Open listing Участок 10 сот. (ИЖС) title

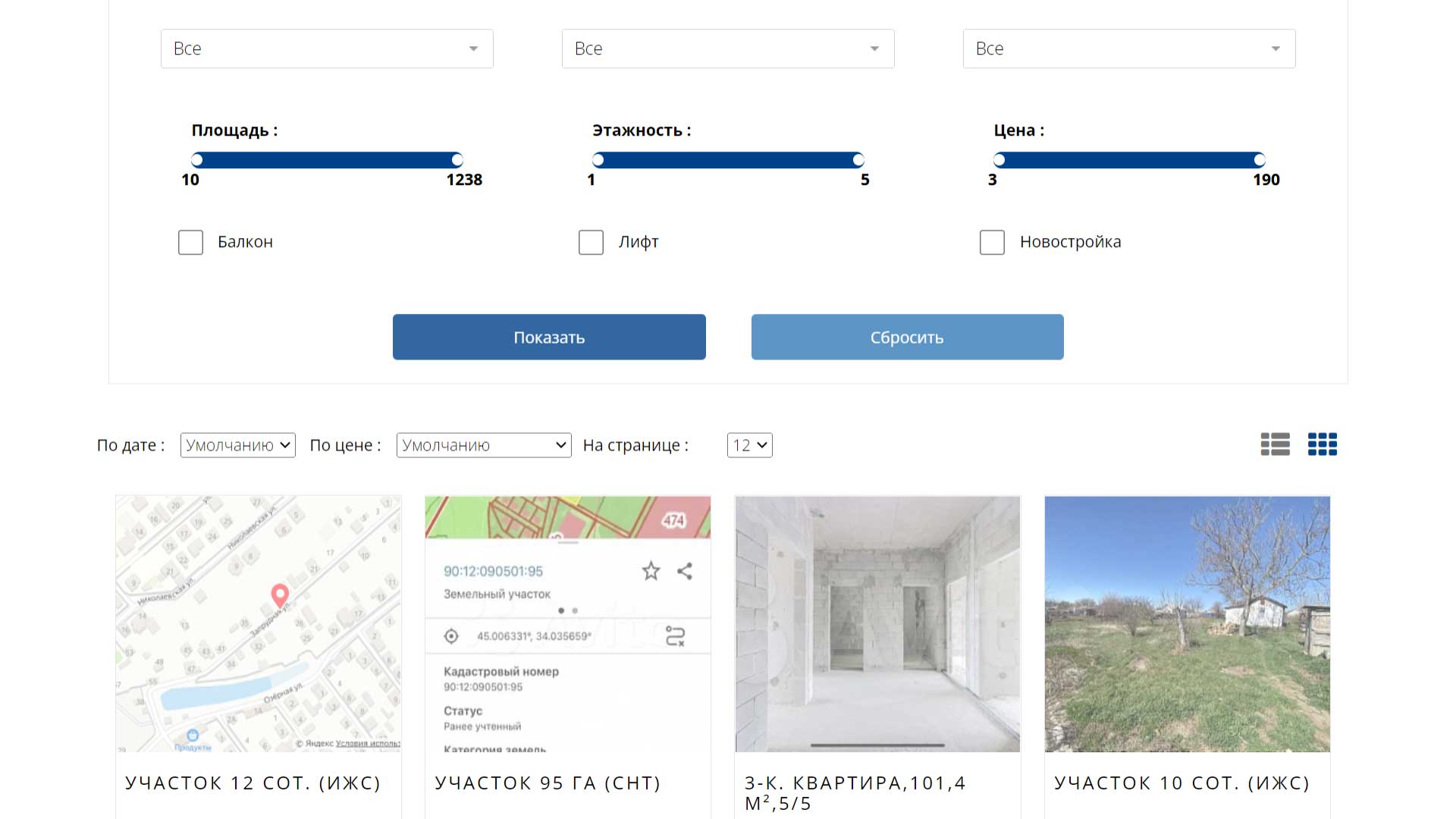[x=1181, y=783]
